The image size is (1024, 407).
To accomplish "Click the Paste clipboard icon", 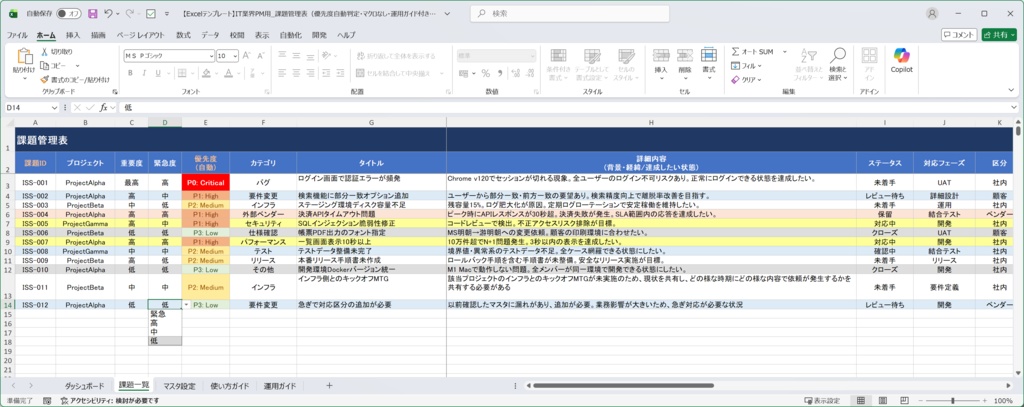I will coord(24,56).
